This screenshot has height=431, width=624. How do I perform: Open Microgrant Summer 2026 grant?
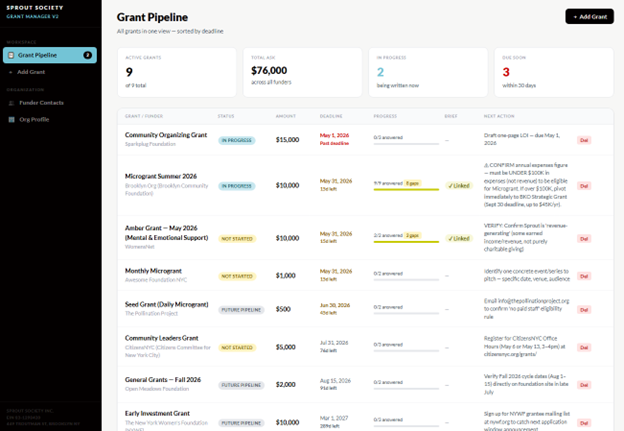(x=161, y=176)
